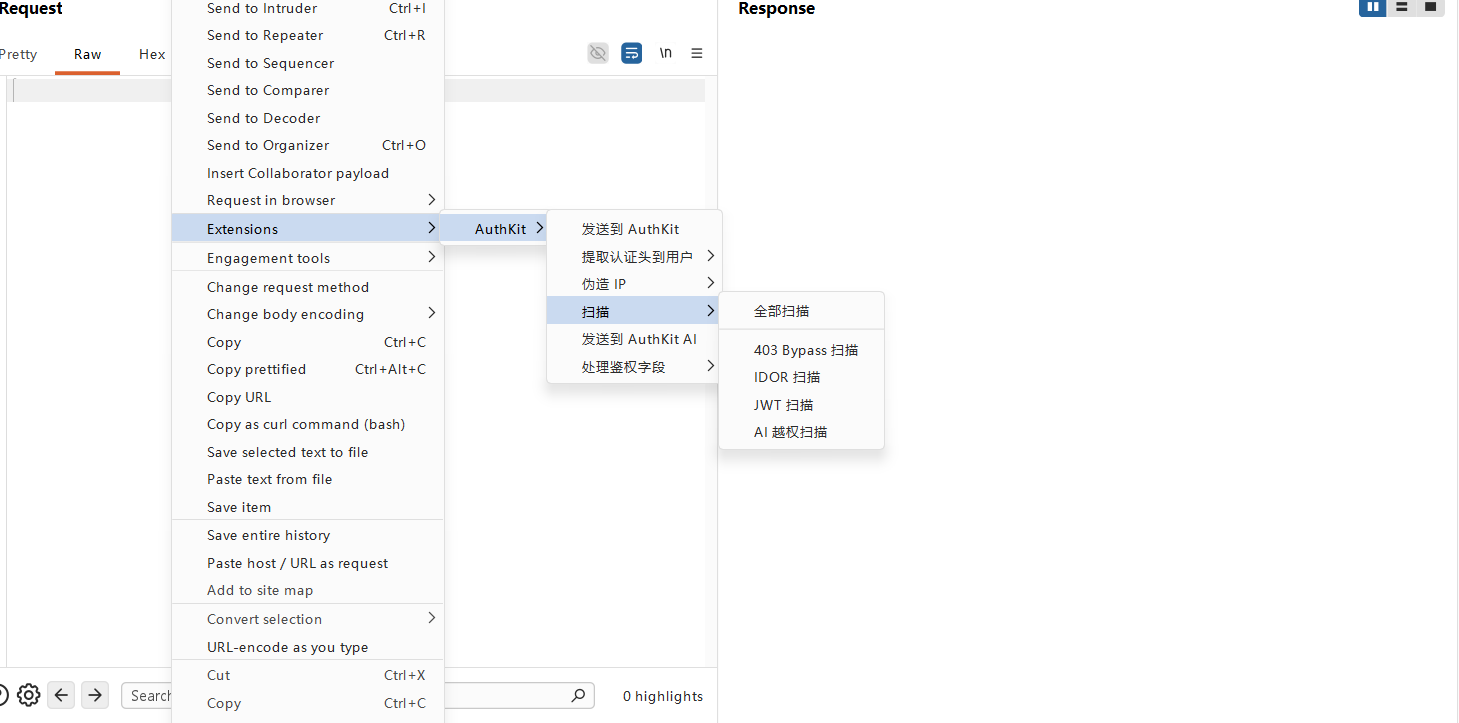Screen dimensions: 1459x723
Task: Select the combined tab layout icon
Action: [x=1431, y=7]
